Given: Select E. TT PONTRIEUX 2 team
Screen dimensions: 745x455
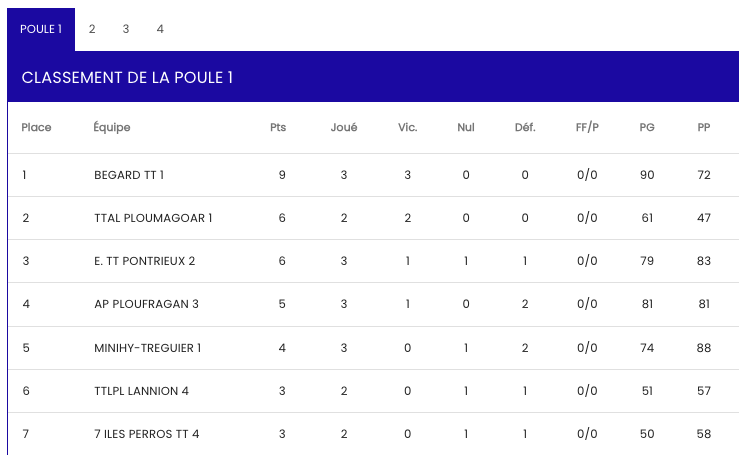Looking at the screenshot, I should [144, 261].
